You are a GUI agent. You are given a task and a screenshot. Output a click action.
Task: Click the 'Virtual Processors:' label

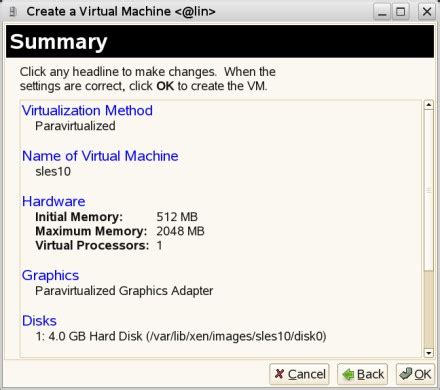click(92, 245)
